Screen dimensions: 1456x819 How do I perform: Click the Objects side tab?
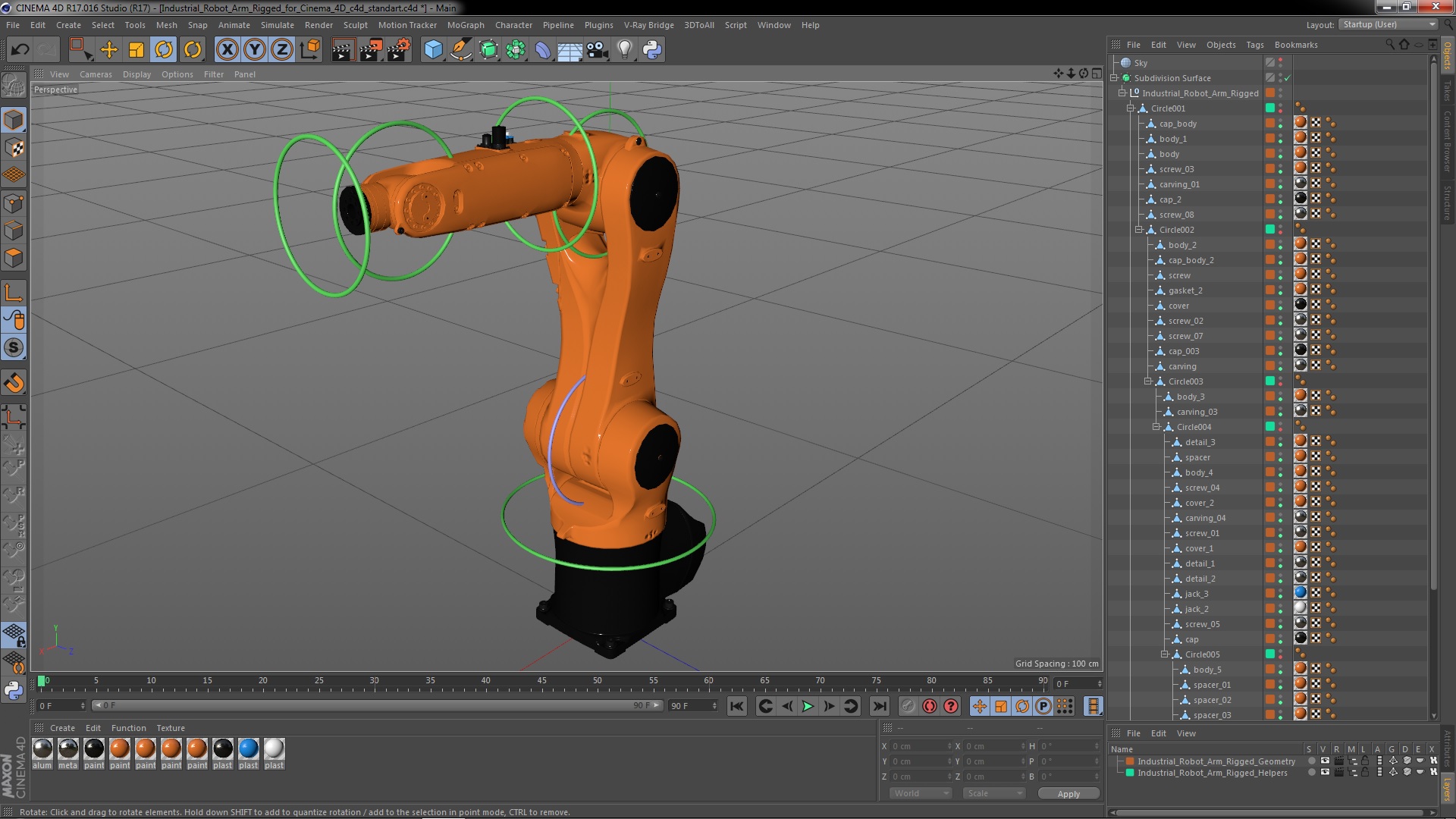click(x=1448, y=55)
